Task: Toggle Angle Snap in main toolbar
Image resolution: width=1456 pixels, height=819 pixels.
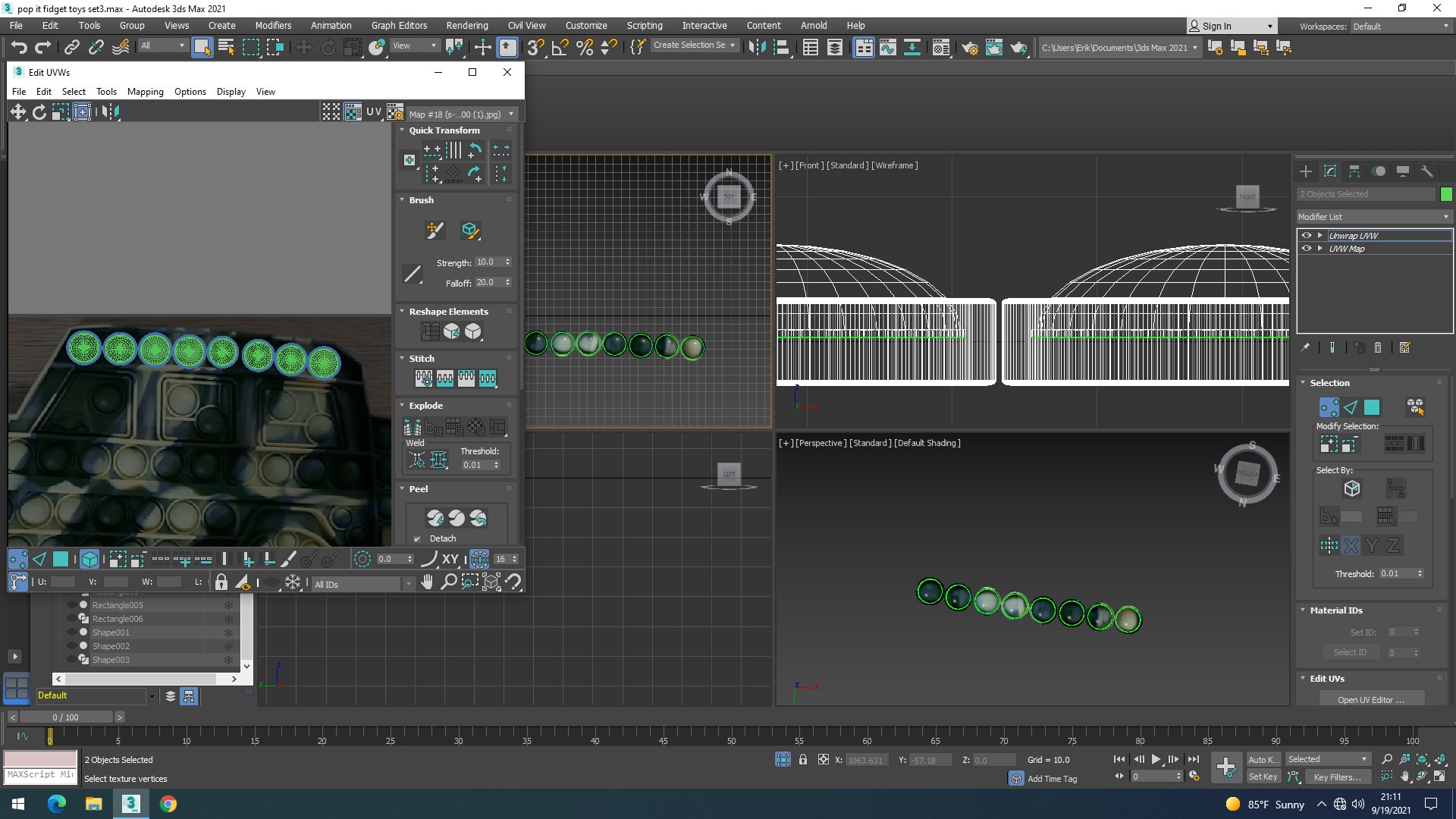Action: click(x=560, y=48)
